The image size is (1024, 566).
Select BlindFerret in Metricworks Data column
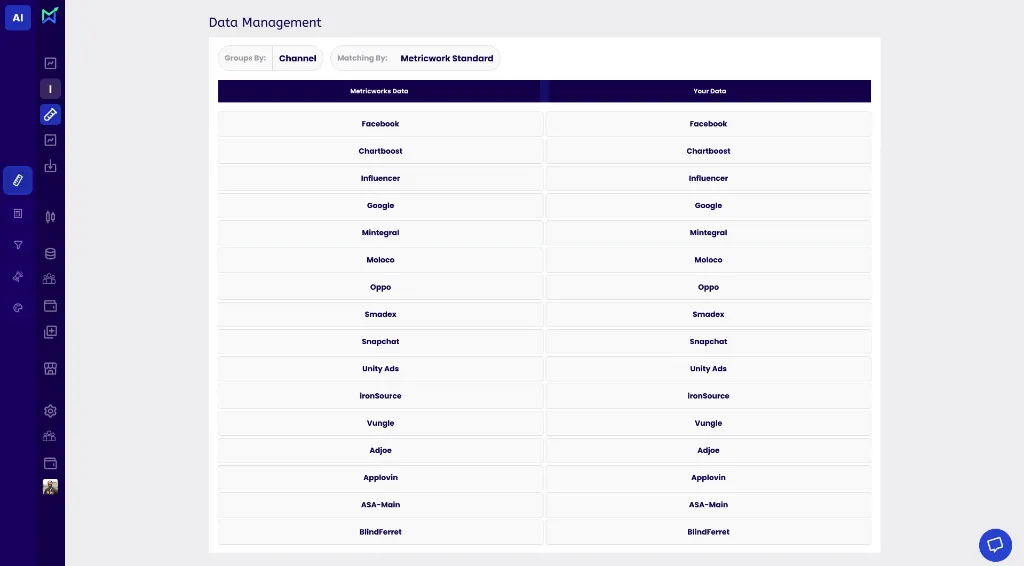click(380, 532)
